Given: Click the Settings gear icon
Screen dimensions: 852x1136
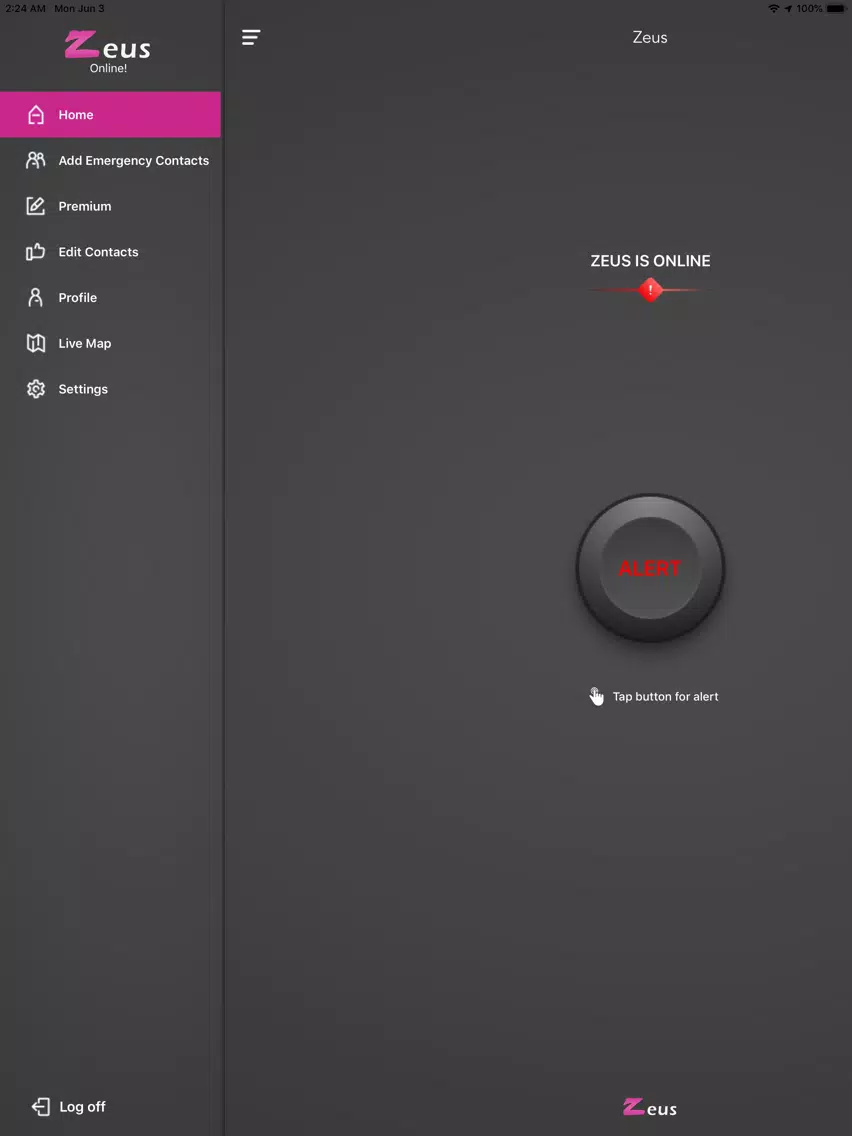Looking at the screenshot, I should click(36, 388).
